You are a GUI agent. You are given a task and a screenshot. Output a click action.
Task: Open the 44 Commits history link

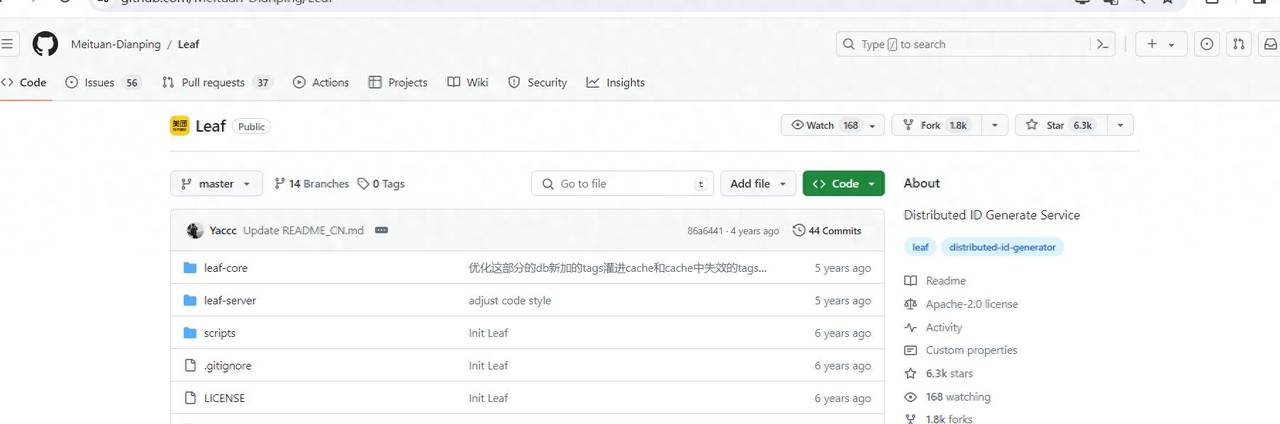[x=827, y=231]
